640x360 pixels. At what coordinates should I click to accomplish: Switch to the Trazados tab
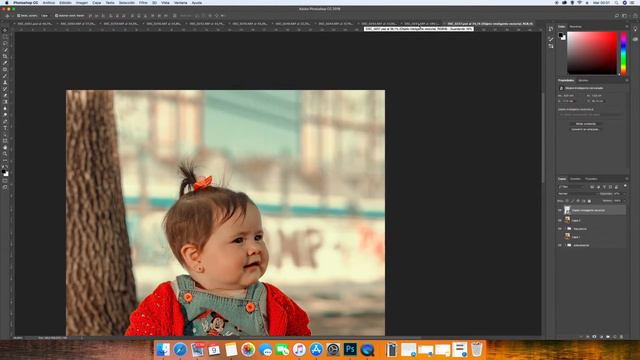tap(591, 179)
